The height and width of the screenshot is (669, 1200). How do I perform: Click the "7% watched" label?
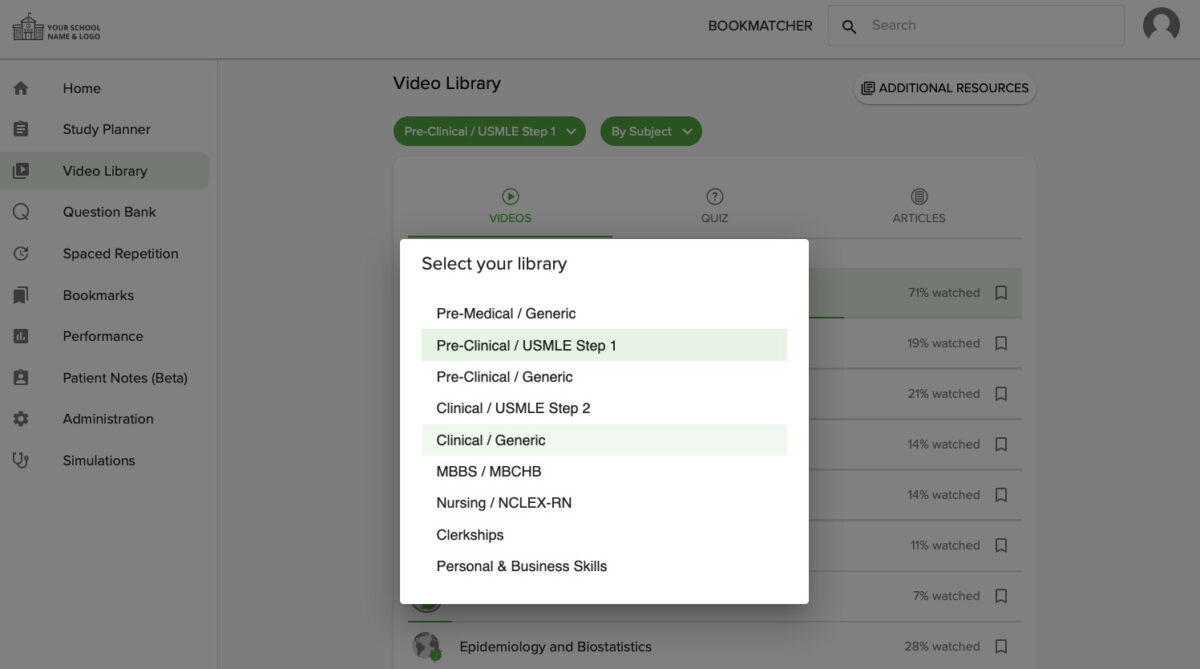[x=946, y=596]
